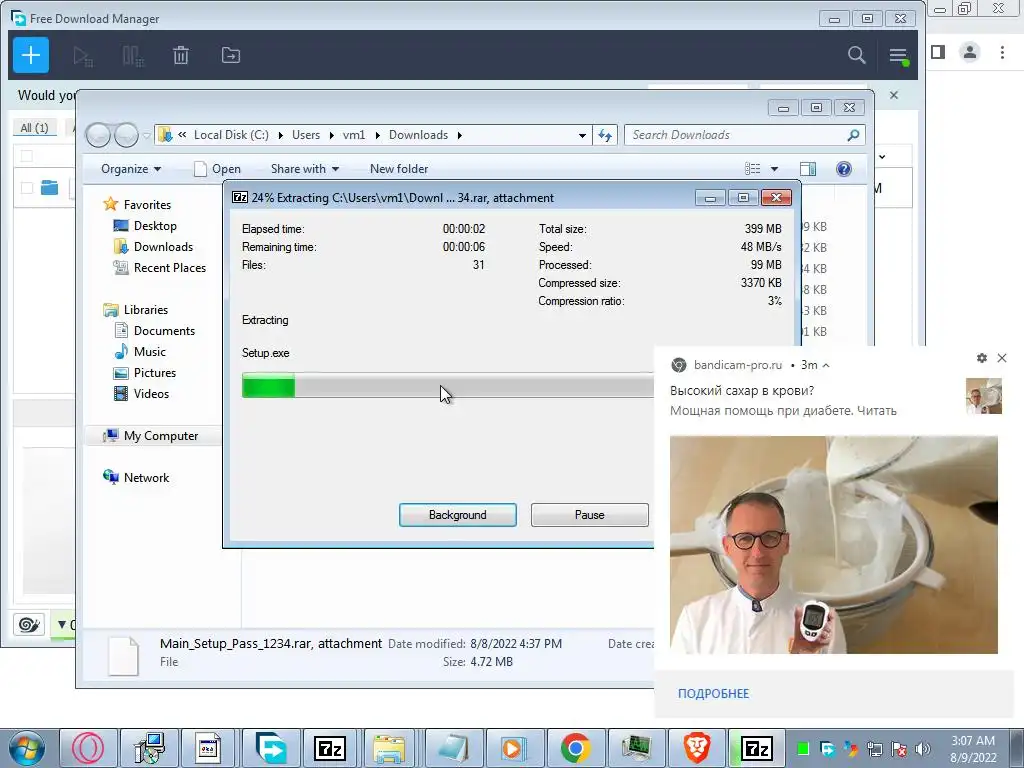The height and width of the screenshot is (768, 1024).
Task: Select Videos library
Action: (142, 393)
